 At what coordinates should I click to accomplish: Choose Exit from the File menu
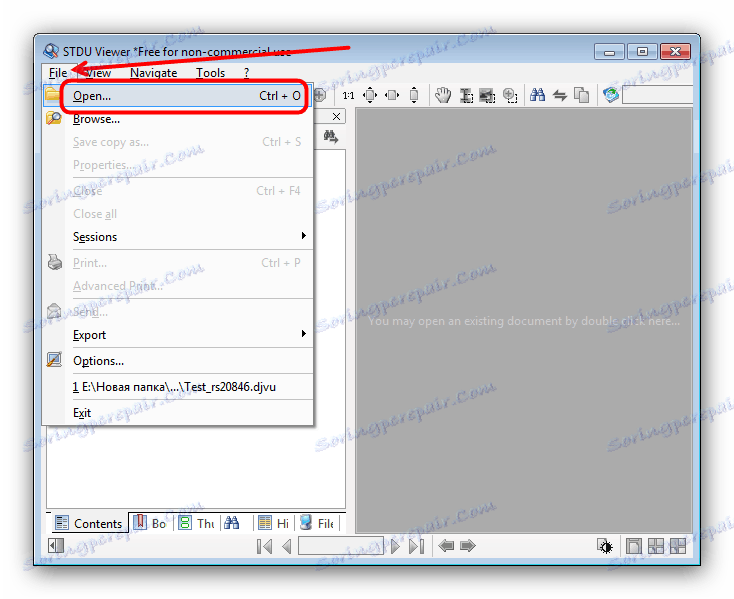tap(178, 413)
